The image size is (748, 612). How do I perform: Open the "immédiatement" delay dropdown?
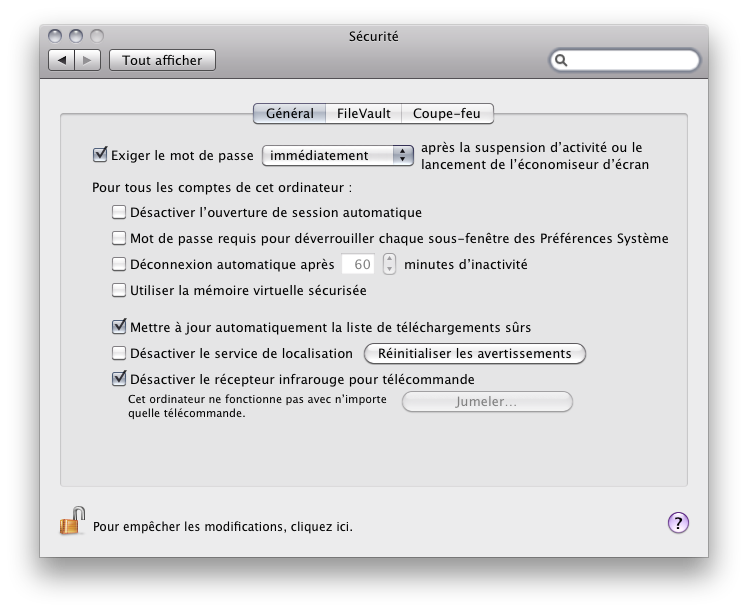point(337,155)
